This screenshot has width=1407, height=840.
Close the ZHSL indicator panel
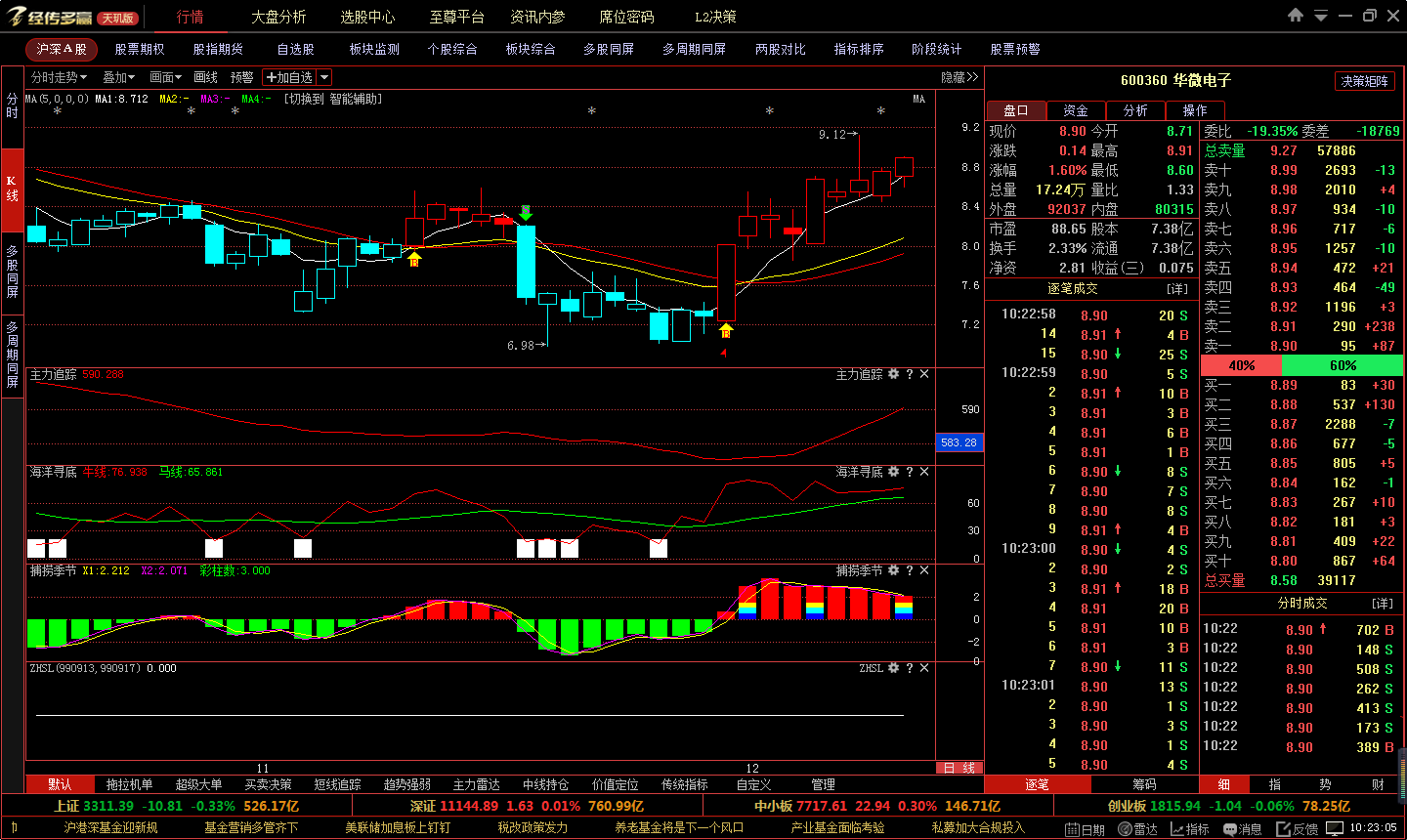click(x=924, y=668)
